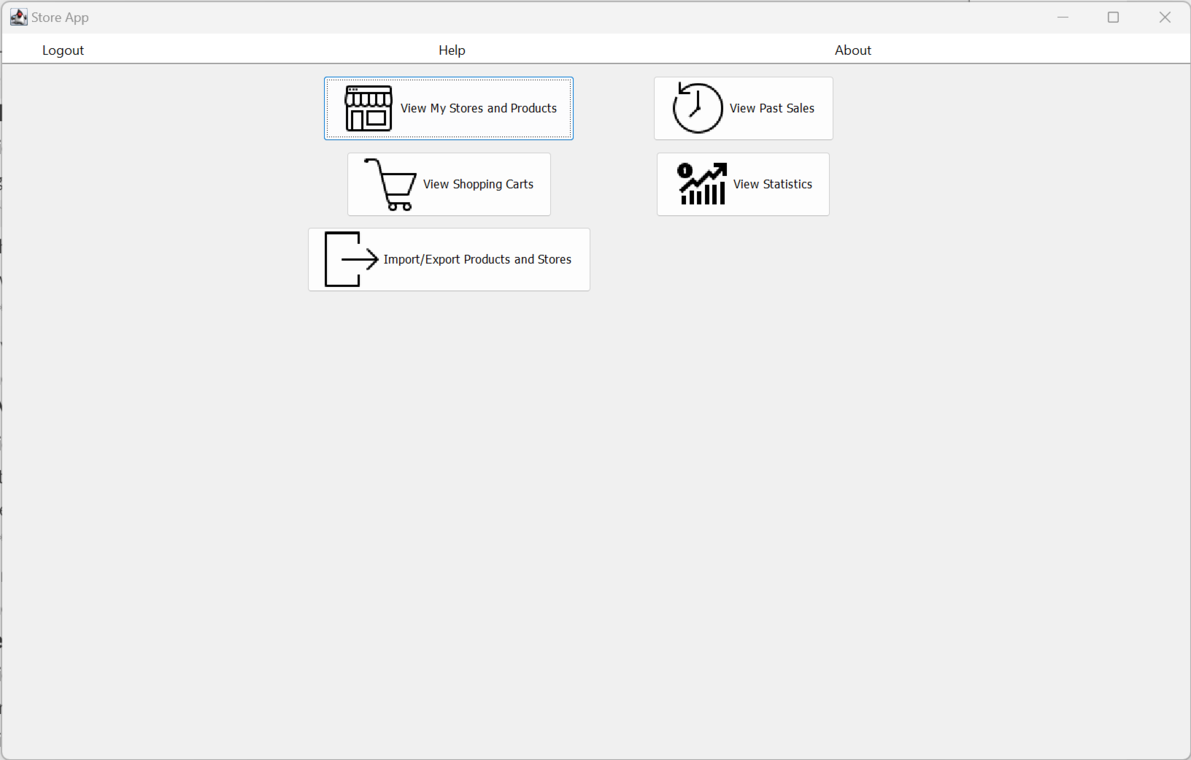Click View Shopping Carts label
1191x760 pixels.
click(x=478, y=184)
